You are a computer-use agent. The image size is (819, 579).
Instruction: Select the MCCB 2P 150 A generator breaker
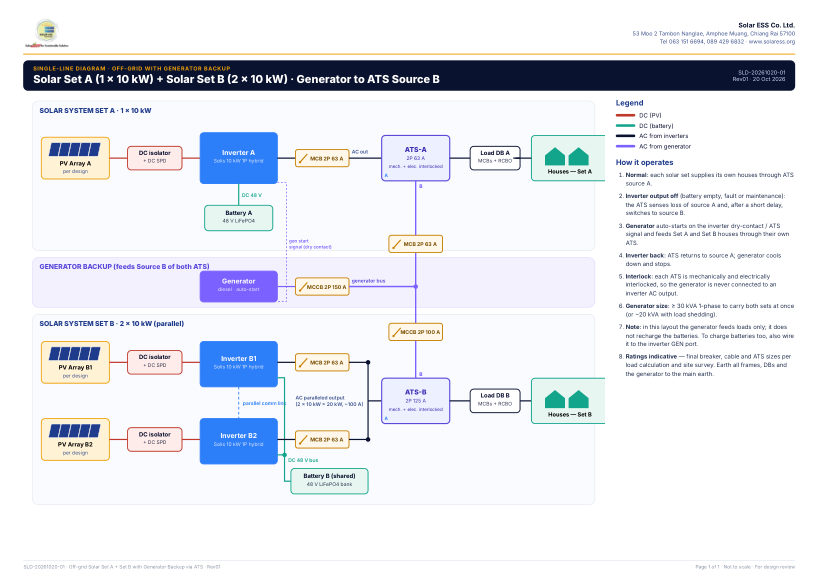pos(322,287)
